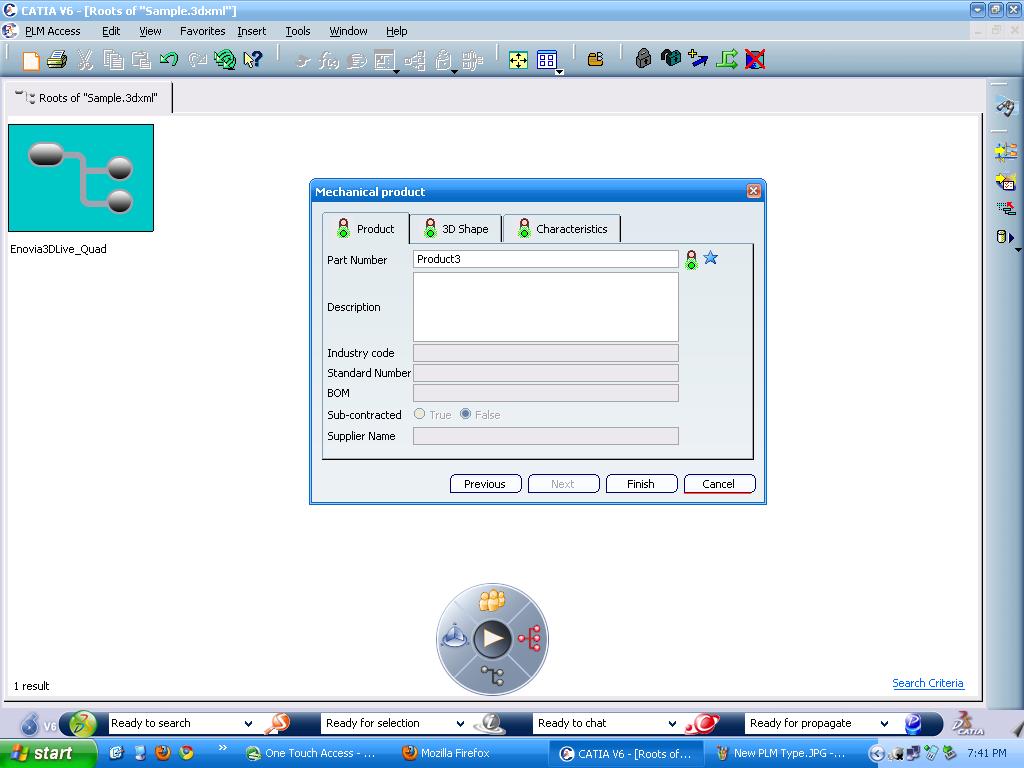Click the Description text area

pyautogui.click(x=545, y=307)
